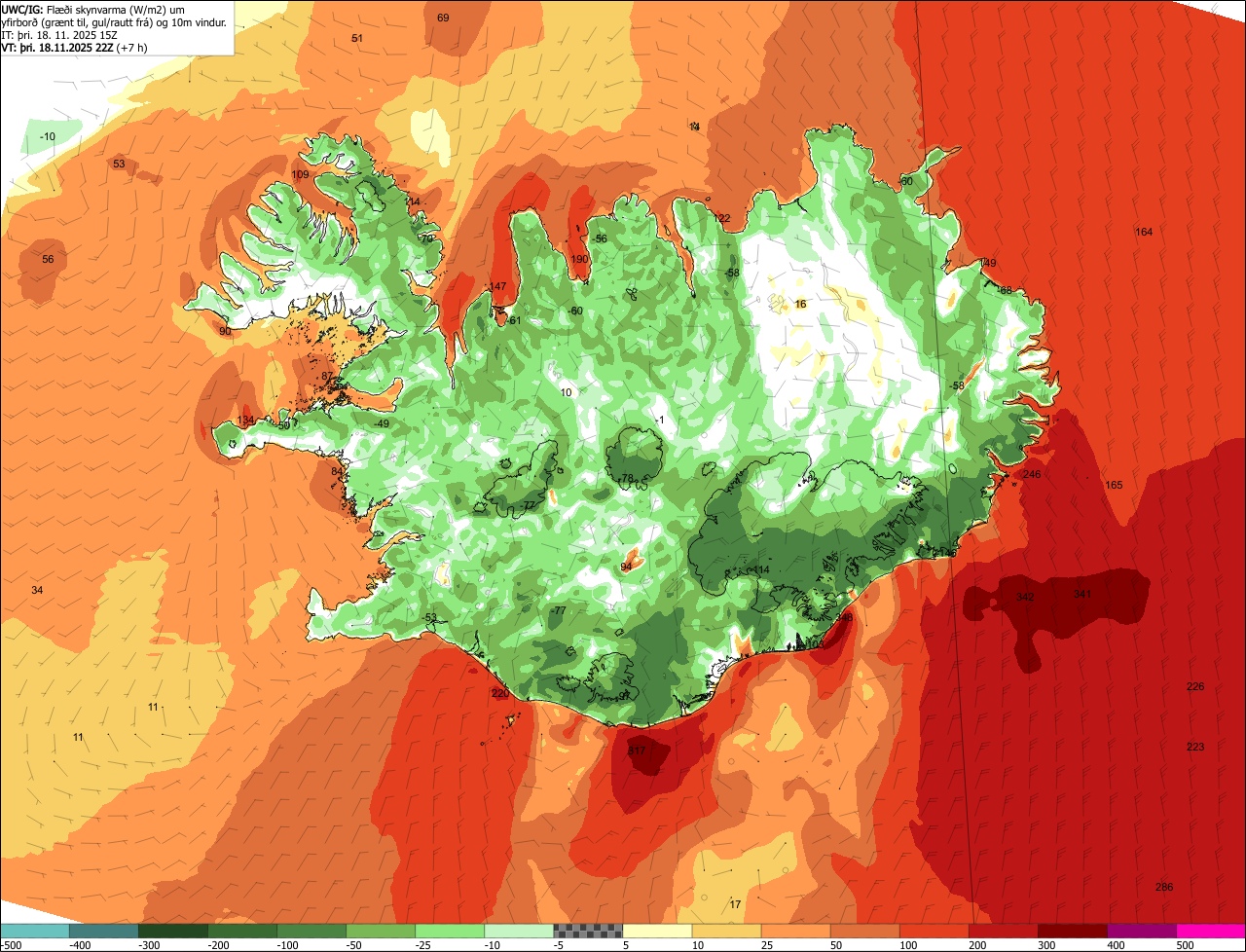Click the valid time text 'VT: þri. 18.11.2025 22Z (+7 h)'
1246x952 pixels.
(74, 47)
